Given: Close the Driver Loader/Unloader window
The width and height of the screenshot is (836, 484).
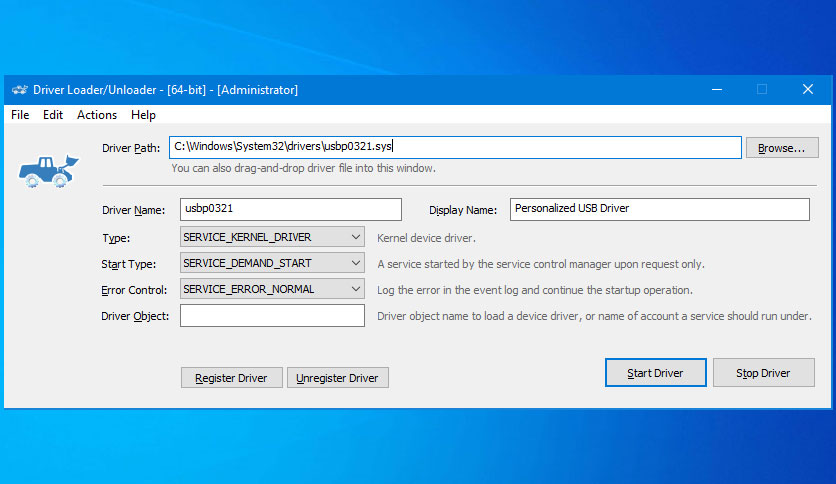Looking at the screenshot, I should coord(808,90).
